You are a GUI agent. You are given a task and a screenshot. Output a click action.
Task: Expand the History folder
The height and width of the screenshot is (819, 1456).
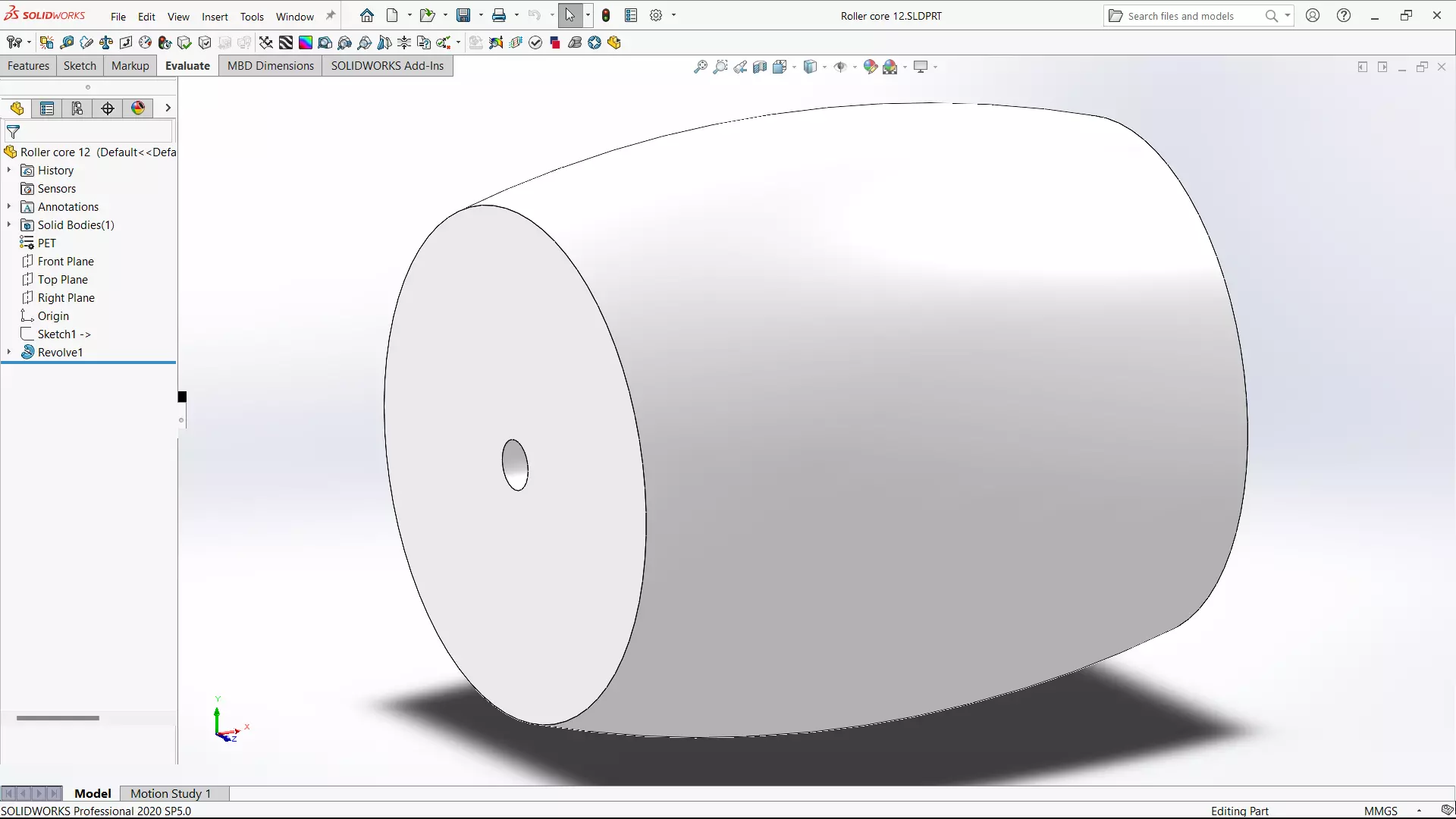click(9, 170)
